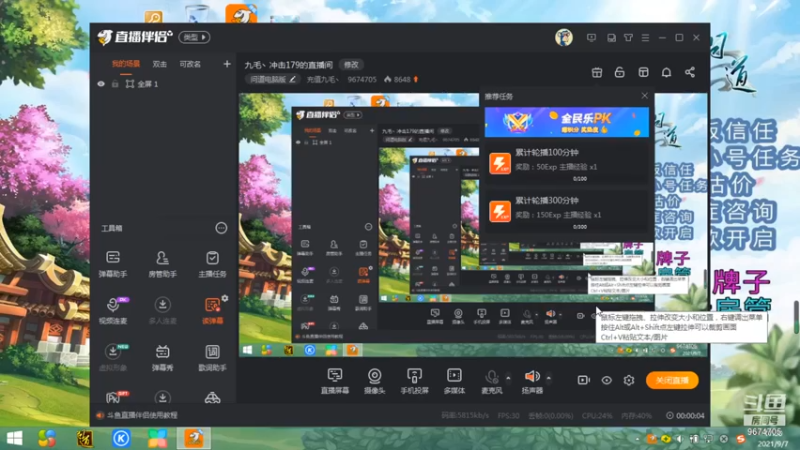Screen dimensions: 800x450
Task: Open the 主播任务 tool
Action: [x=212, y=264]
